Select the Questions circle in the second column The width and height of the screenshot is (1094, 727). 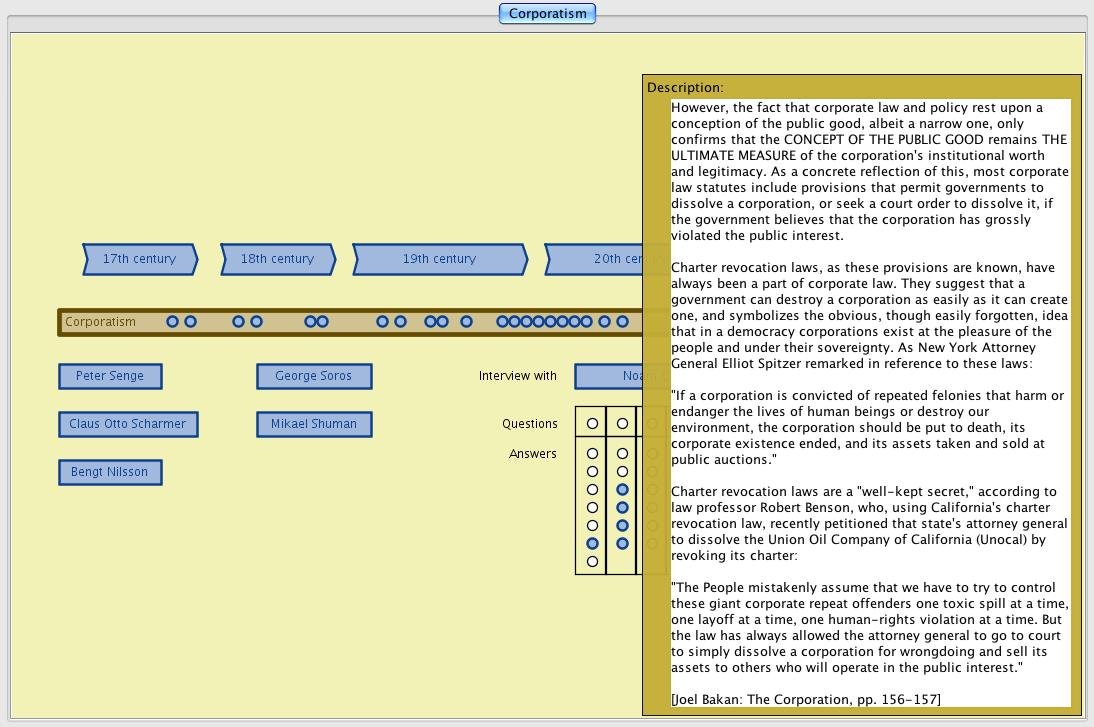[x=622, y=424]
